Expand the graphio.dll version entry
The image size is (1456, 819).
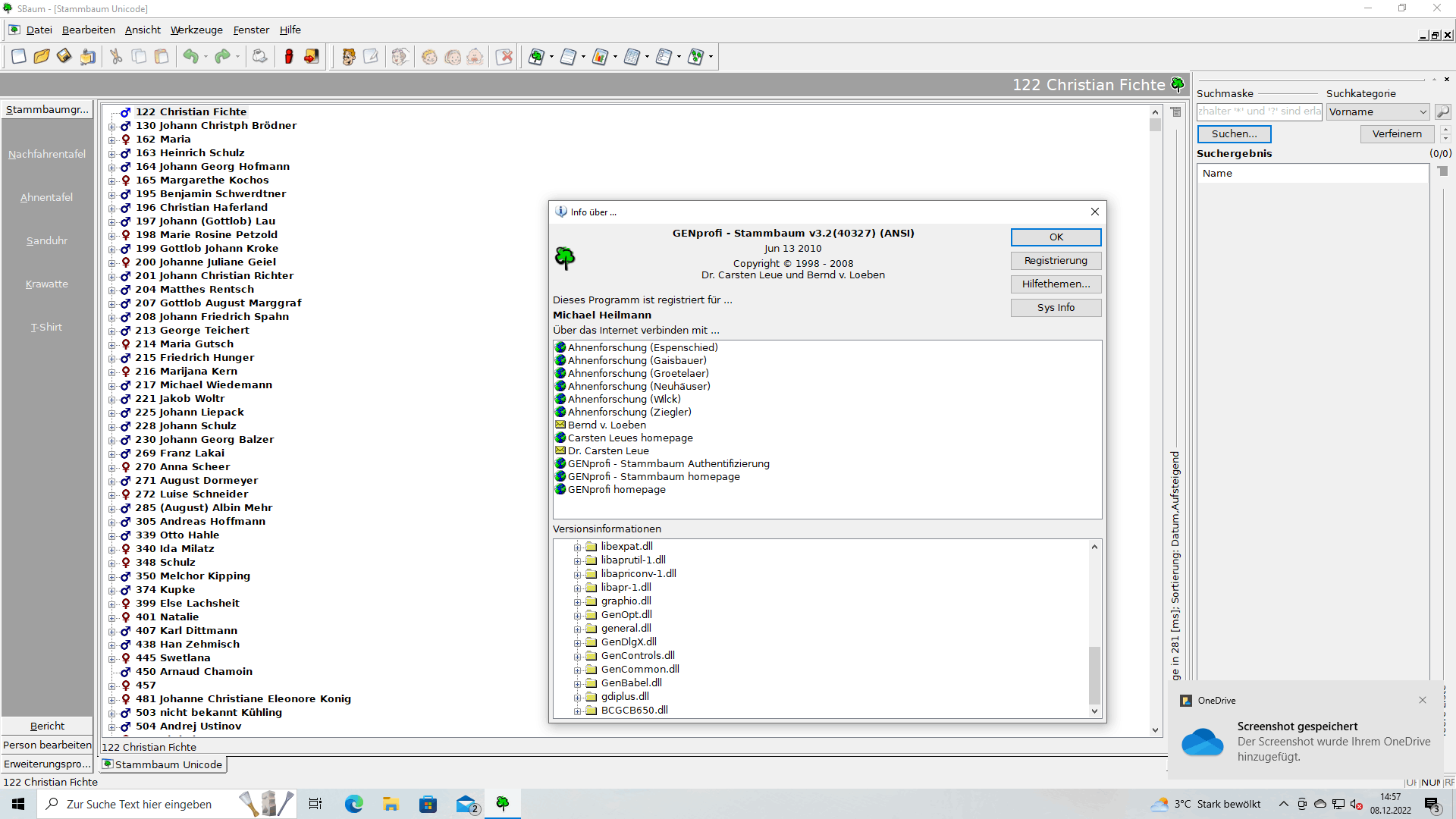[577, 601]
